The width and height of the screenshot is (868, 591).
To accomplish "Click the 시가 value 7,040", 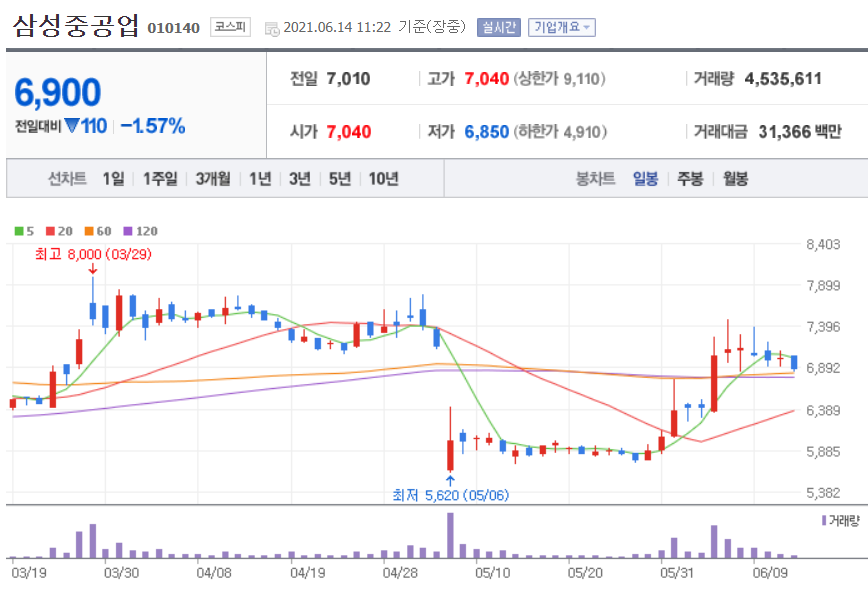I will coord(349,132).
